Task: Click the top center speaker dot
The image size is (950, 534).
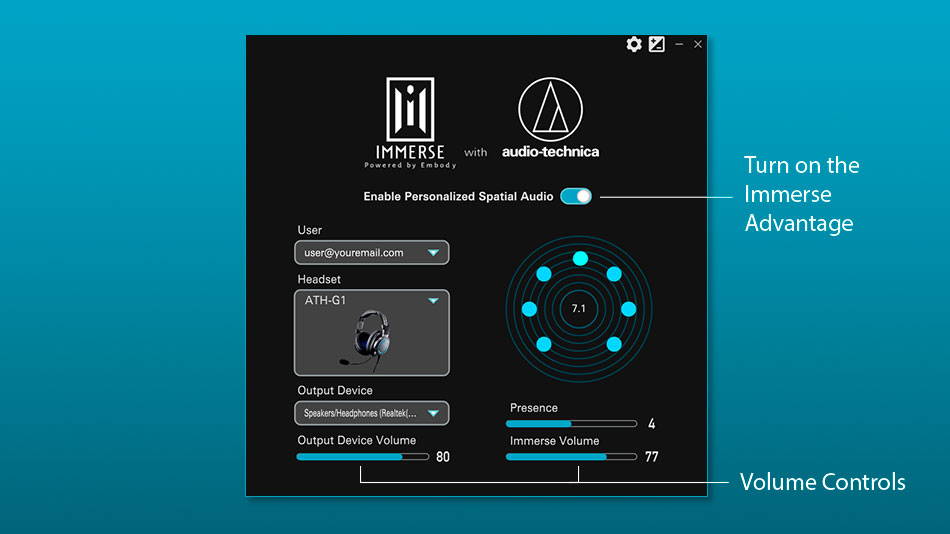Action: pyautogui.click(x=580, y=259)
